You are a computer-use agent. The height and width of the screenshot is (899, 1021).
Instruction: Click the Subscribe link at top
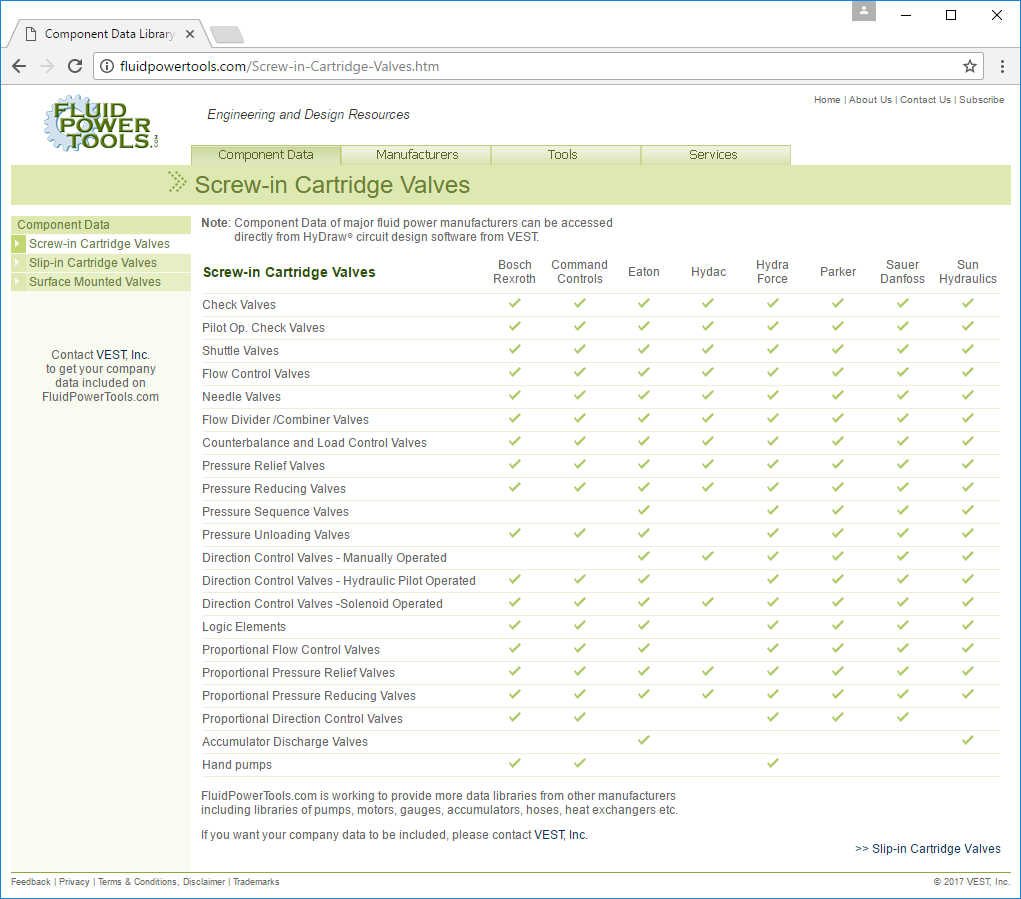(x=981, y=100)
